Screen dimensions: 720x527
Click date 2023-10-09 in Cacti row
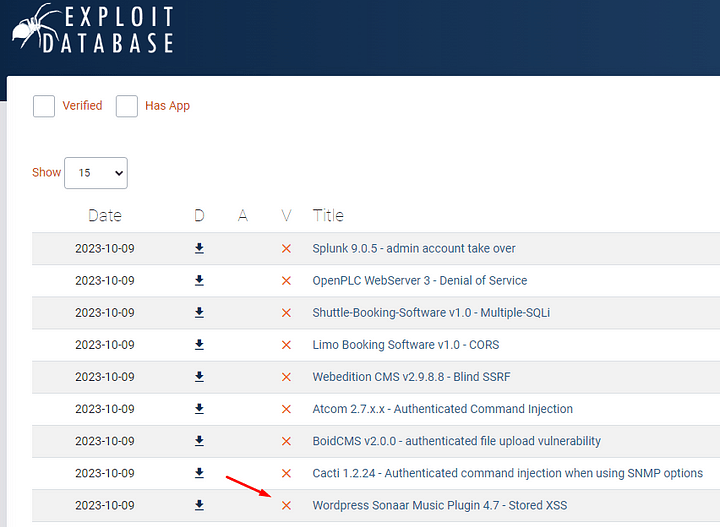tap(105, 473)
